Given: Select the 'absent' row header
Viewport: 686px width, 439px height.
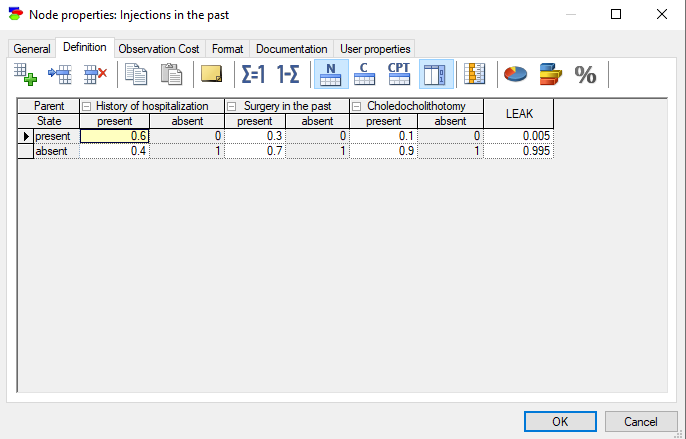Looking at the screenshot, I should click(x=56, y=151).
